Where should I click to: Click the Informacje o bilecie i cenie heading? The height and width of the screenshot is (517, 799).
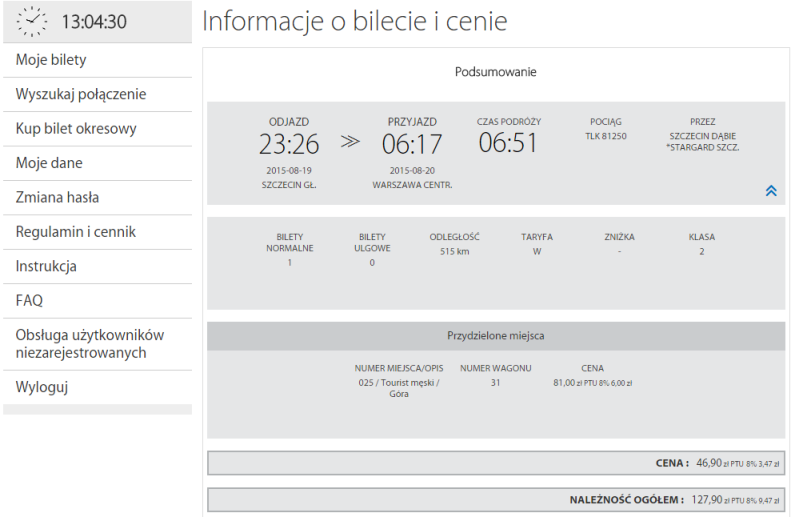(355, 21)
